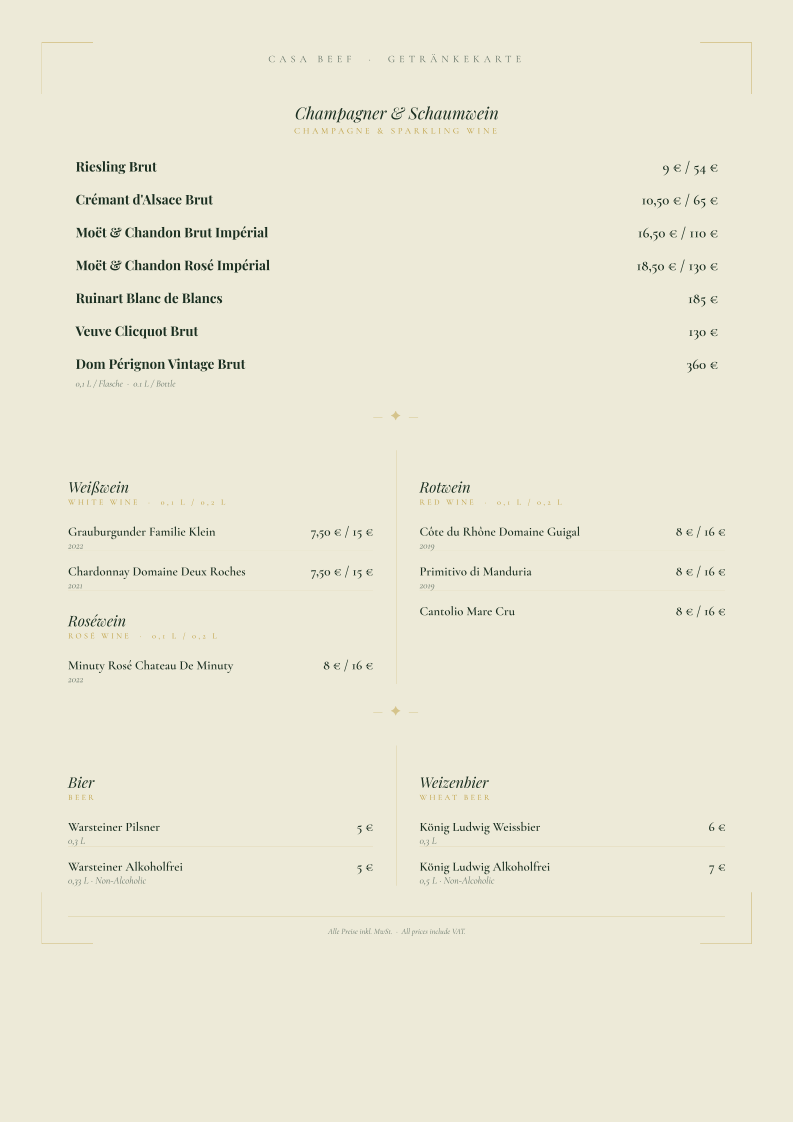Screen dimensions: 793x1122
Task: Click Crémant d'Alsace Brut item
Action: (396, 200)
